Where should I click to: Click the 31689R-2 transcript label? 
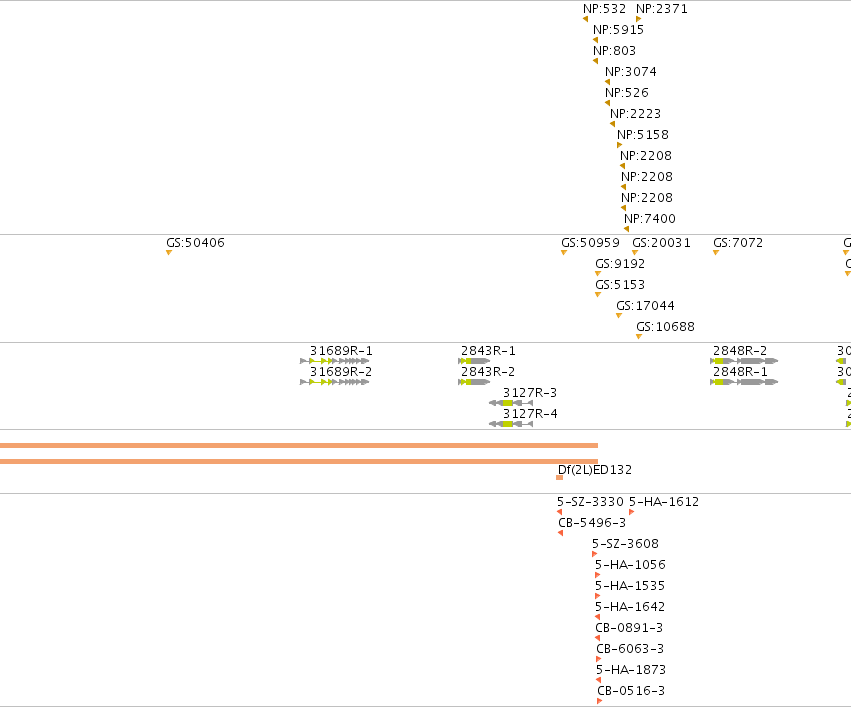341,372
